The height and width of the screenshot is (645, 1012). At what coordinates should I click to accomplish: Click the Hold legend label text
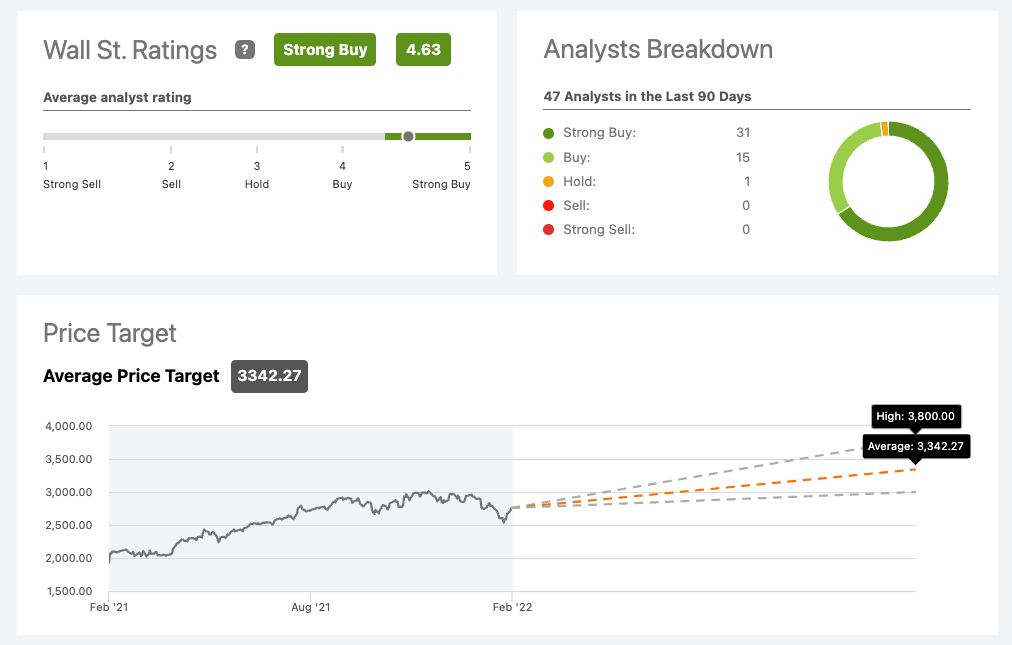(x=579, y=182)
